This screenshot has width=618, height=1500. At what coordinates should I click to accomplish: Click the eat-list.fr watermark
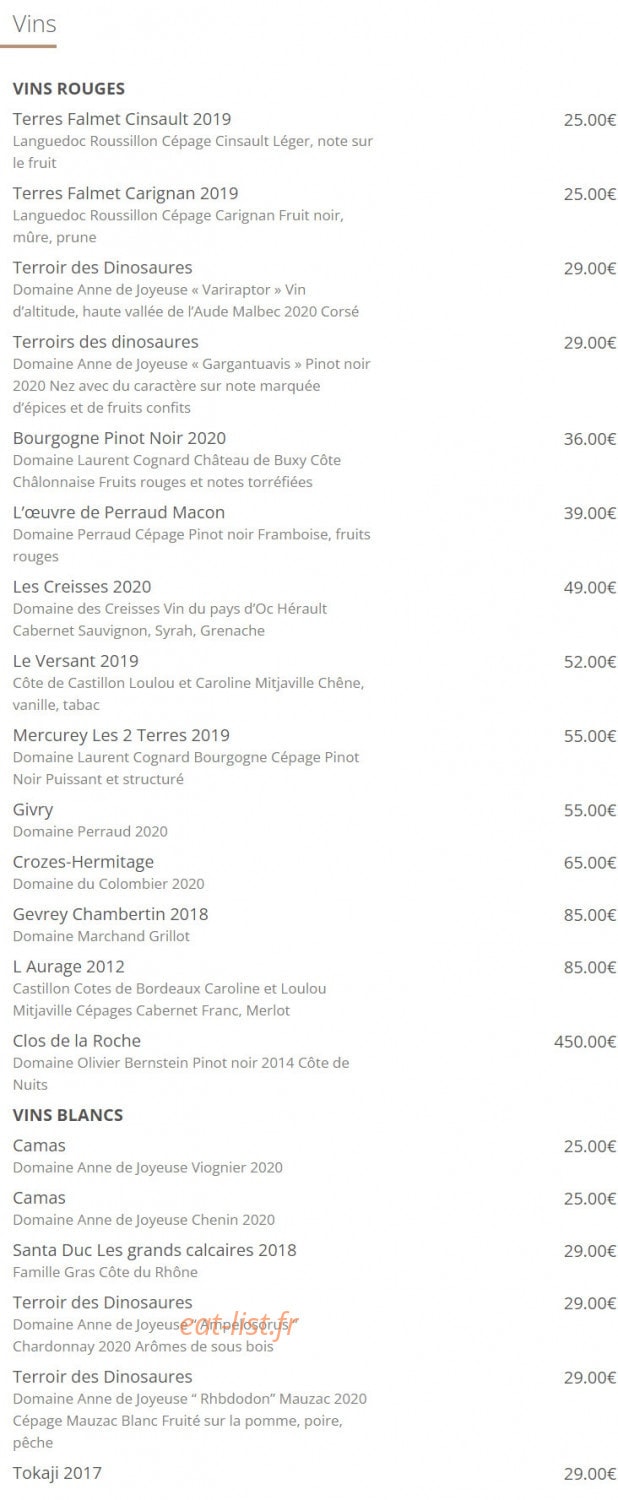[x=240, y=1325]
